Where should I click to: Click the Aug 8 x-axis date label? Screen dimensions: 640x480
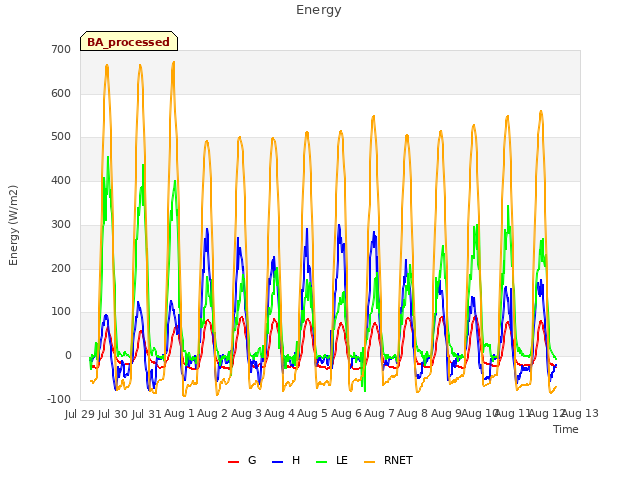coord(412,413)
